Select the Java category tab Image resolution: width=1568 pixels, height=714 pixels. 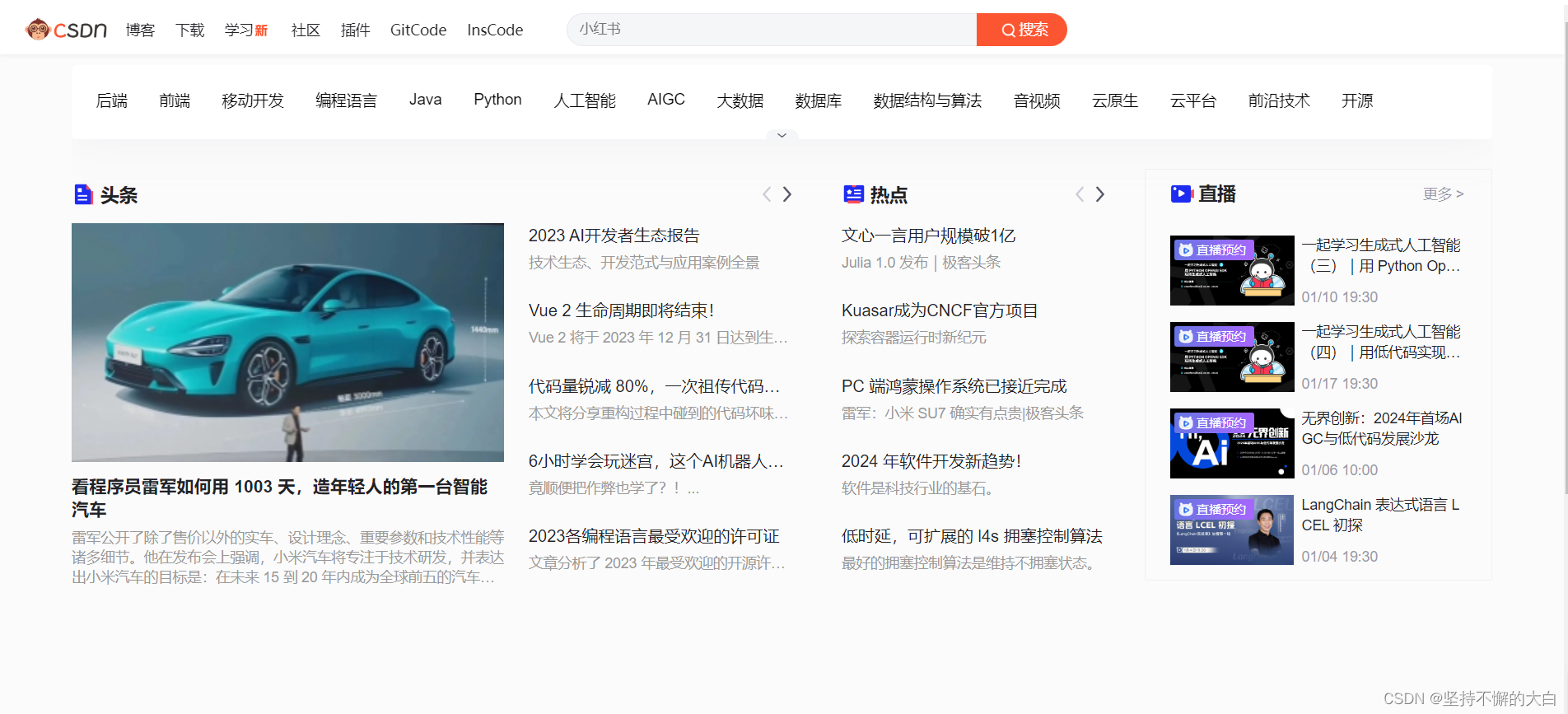tap(425, 100)
